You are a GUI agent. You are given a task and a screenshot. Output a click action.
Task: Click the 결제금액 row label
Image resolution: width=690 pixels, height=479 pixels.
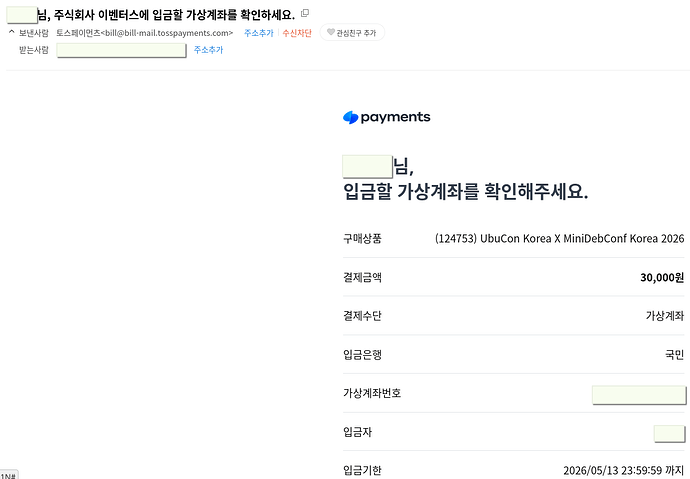[362, 278]
